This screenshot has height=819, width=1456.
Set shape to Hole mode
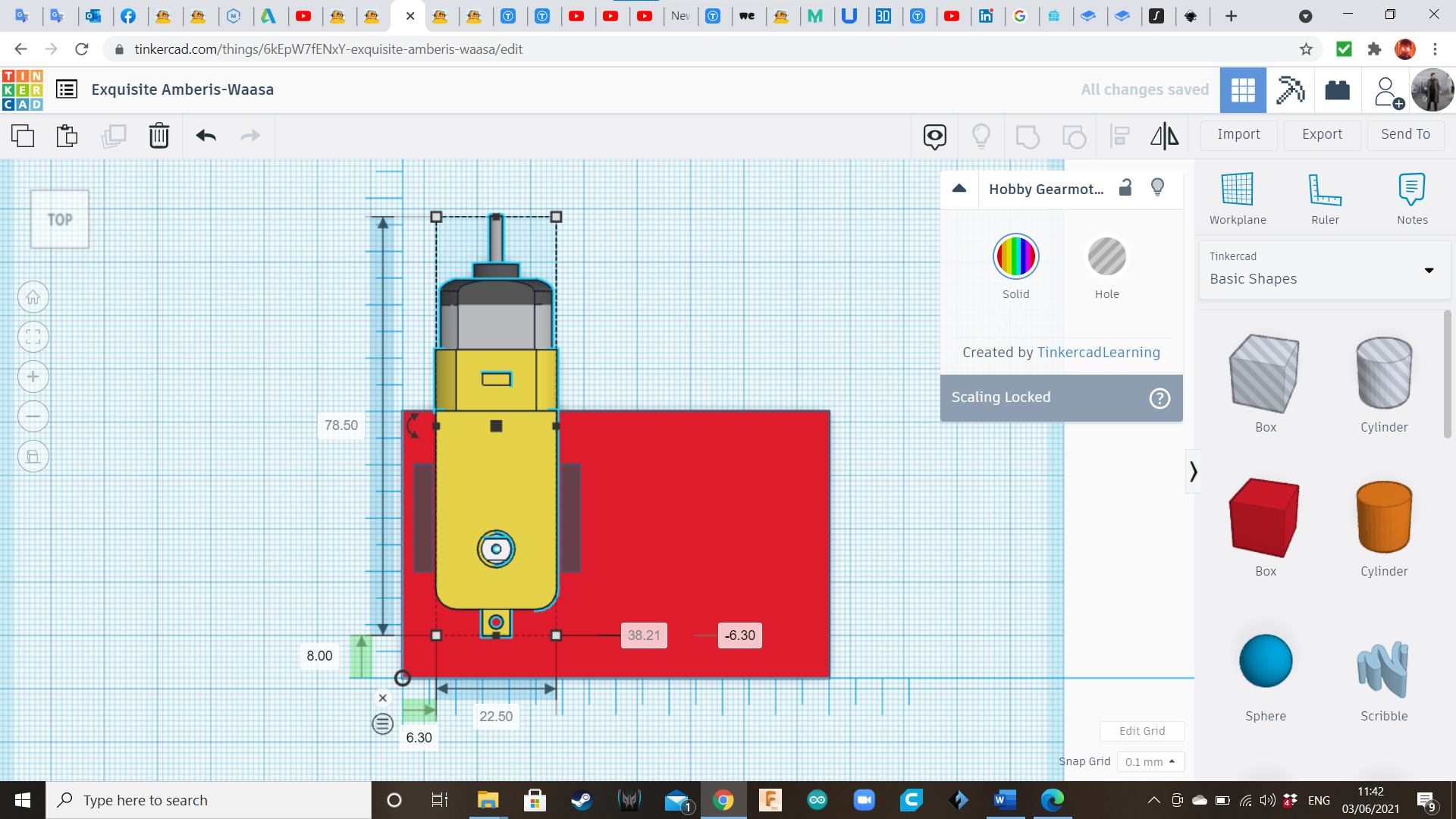pos(1106,257)
